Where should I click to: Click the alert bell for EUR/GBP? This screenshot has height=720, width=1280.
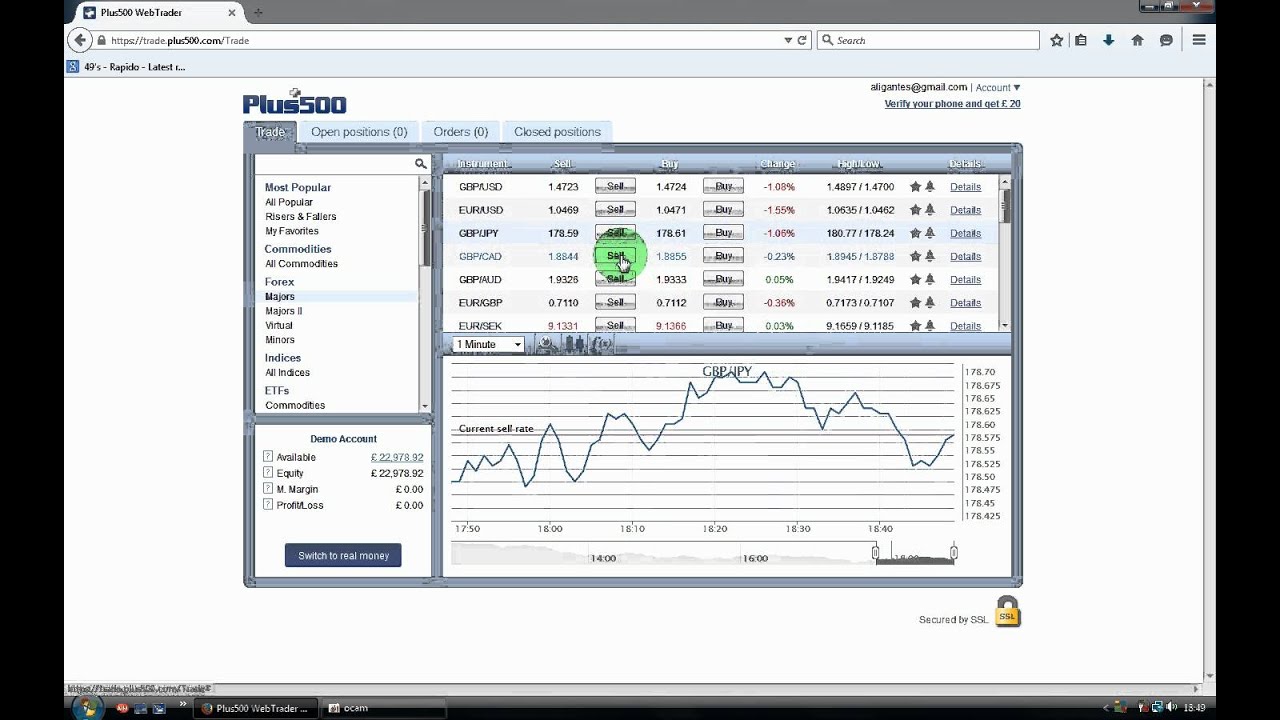click(930, 302)
